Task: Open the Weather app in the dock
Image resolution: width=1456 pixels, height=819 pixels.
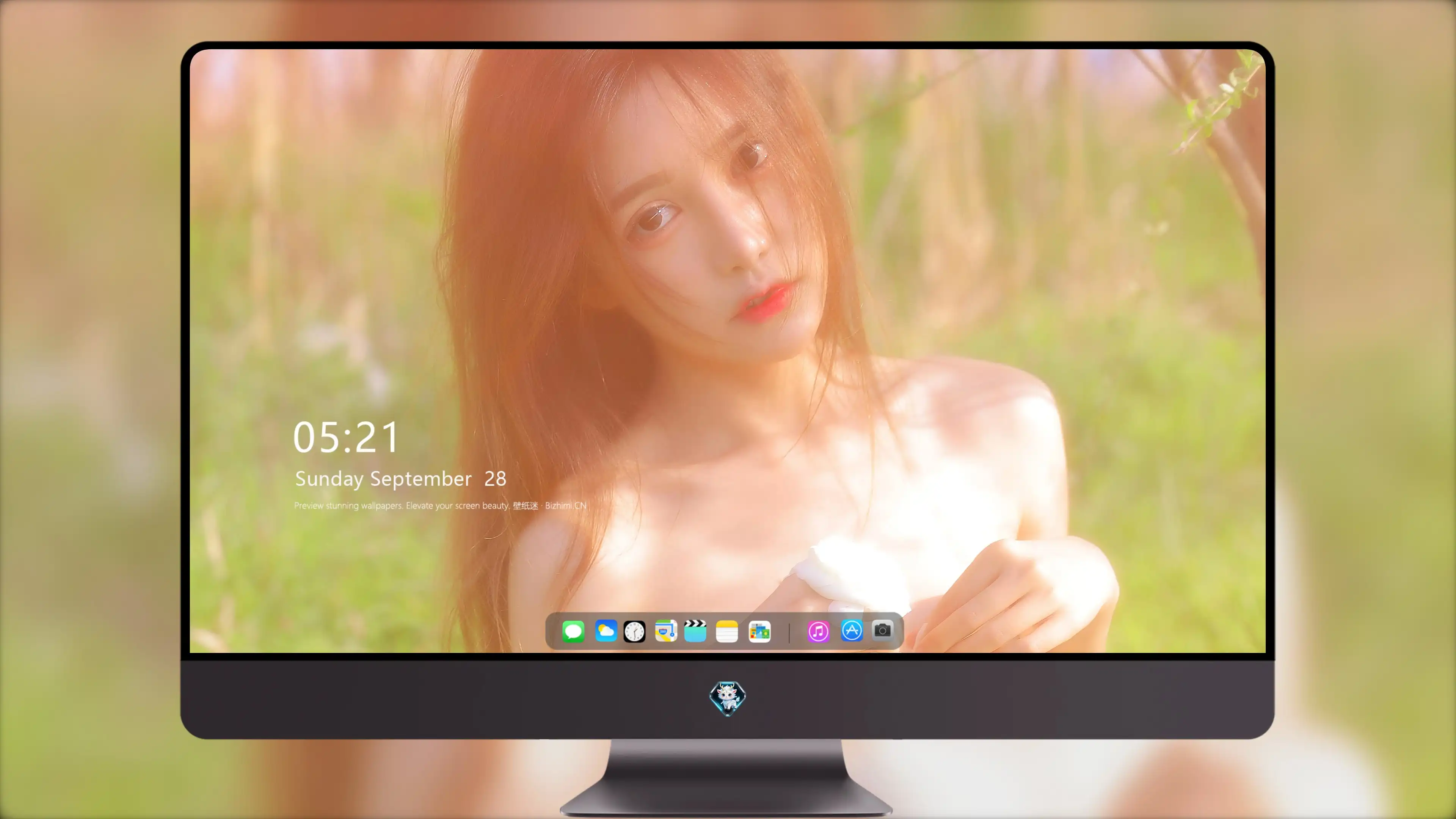Action: click(x=606, y=631)
